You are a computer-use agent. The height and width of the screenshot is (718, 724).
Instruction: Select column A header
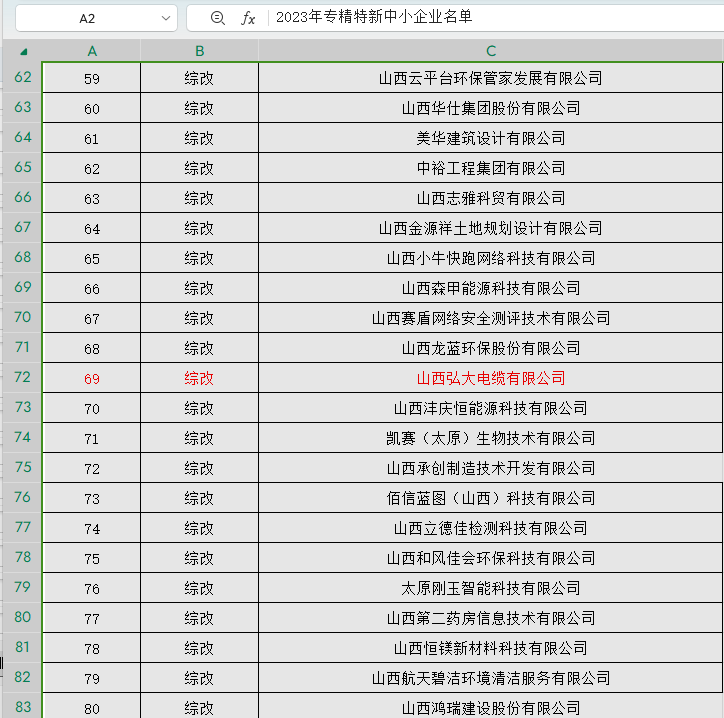(92, 51)
